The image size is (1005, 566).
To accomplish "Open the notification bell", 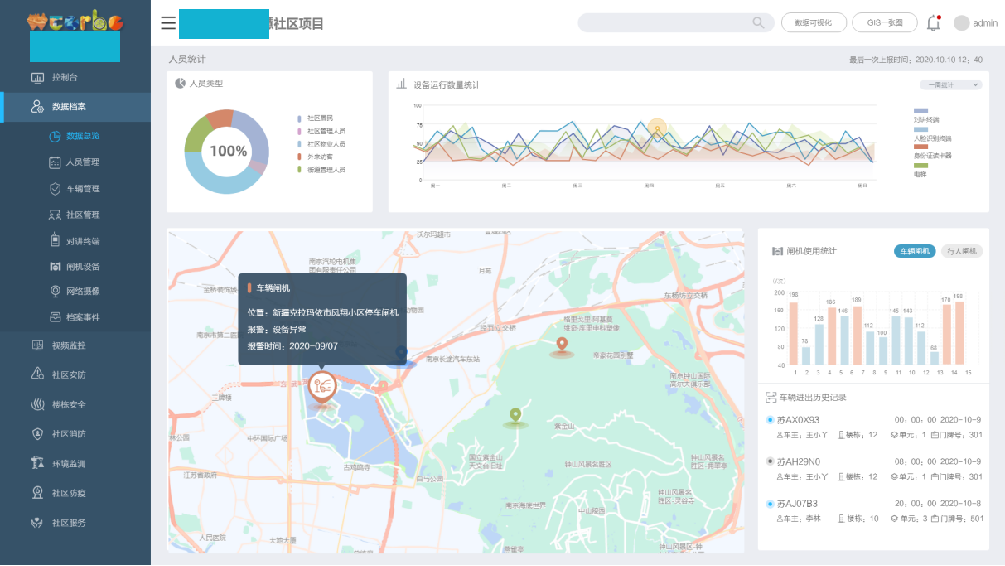I will (934, 23).
